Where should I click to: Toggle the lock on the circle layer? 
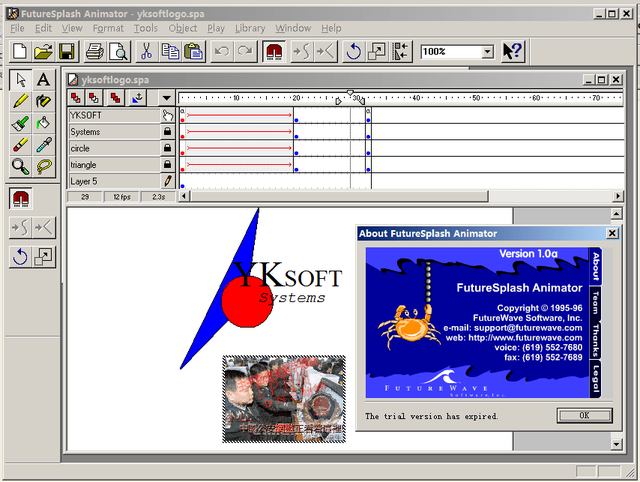[x=167, y=148]
